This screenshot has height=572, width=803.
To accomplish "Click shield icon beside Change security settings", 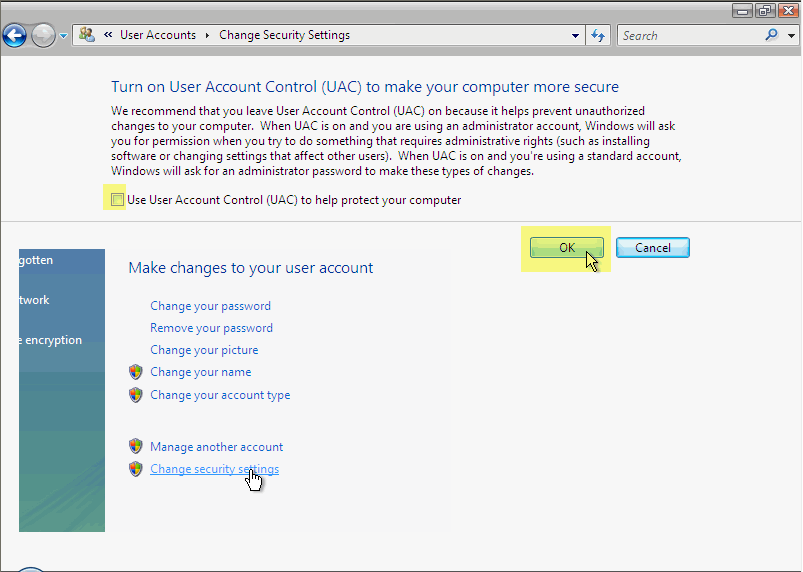I will pyautogui.click(x=136, y=469).
